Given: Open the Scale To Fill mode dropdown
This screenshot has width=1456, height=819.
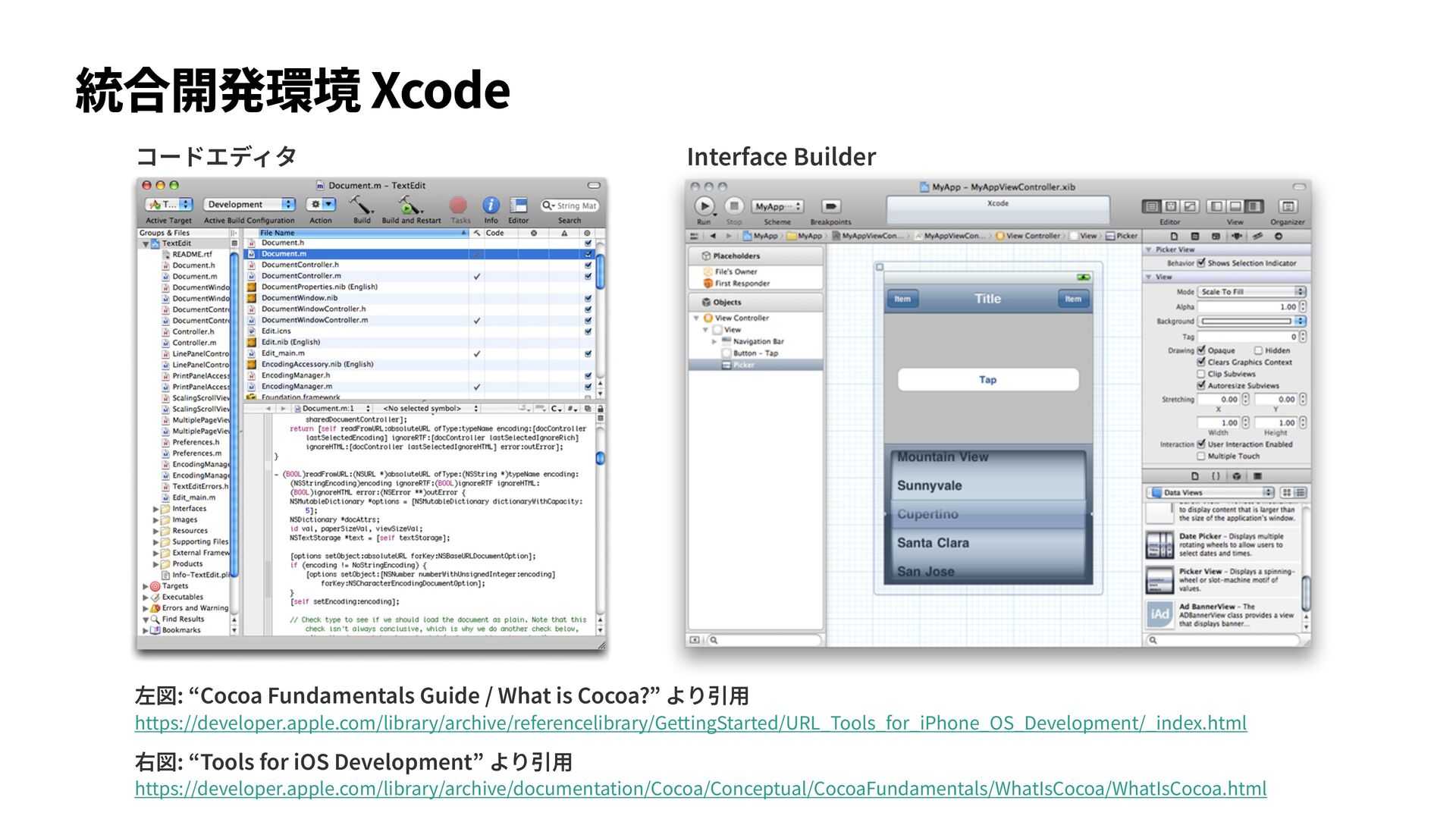Looking at the screenshot, I should click(1251, 292).
